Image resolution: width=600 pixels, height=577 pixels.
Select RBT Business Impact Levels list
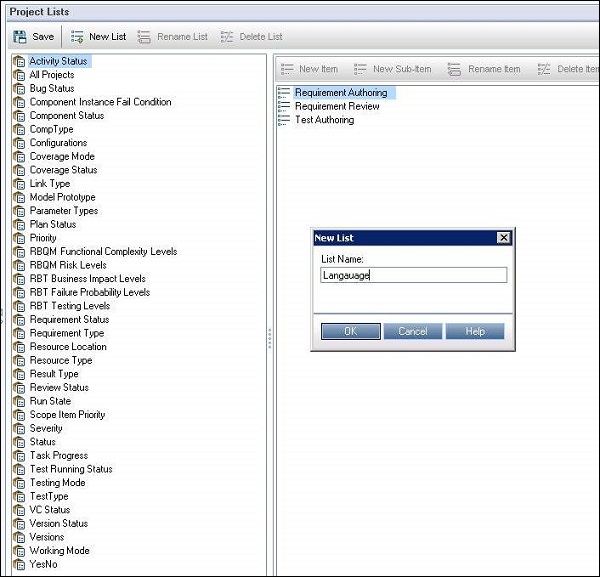(88, 279)
